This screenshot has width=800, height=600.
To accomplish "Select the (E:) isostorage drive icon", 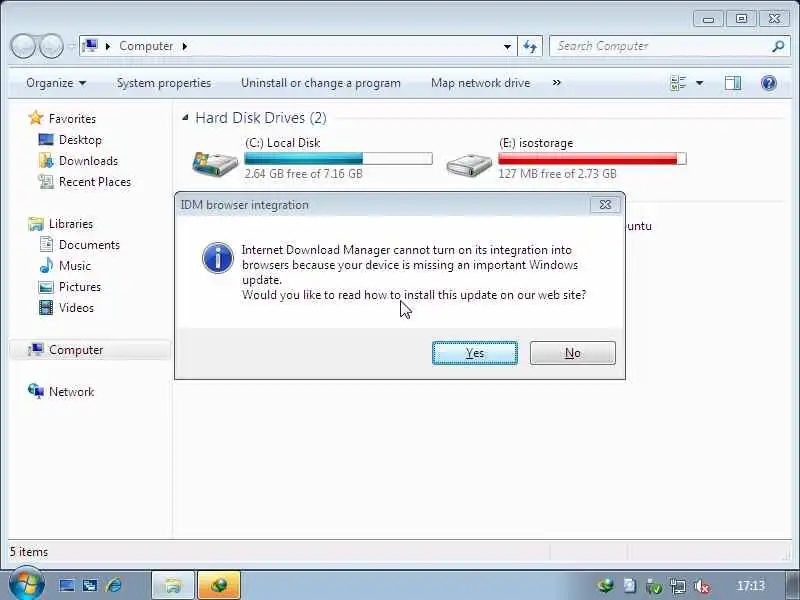I will pyautogui.click(x=469, y=165).
